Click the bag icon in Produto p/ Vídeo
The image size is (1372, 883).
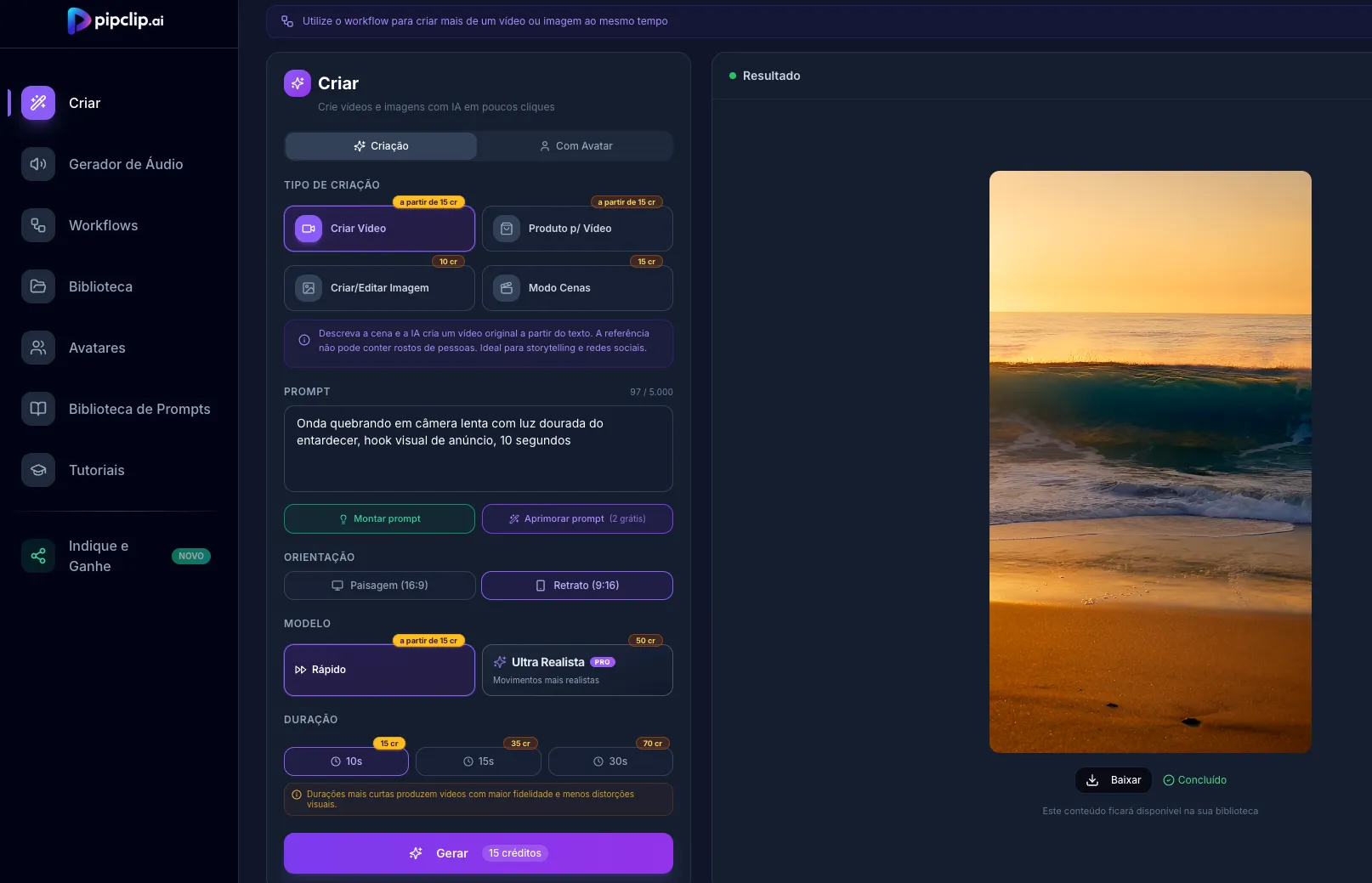(x=507, y=229)
